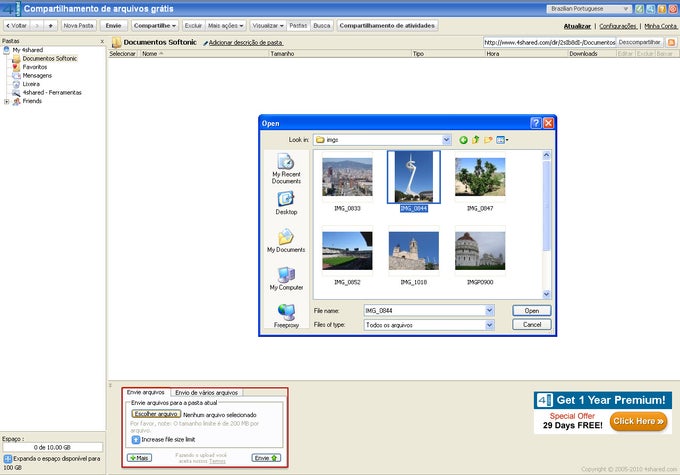Select My 4shared root in tree
Screen dimensions: 680x475
click(27, 50)
